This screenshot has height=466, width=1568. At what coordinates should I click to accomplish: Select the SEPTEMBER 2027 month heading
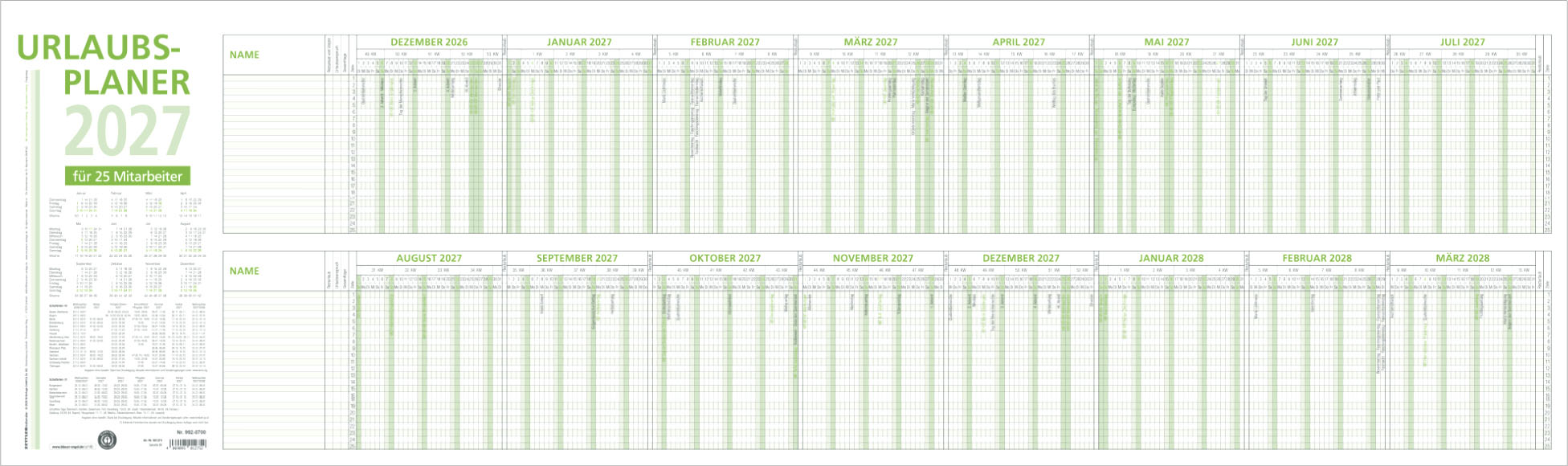tap(577, 258)
